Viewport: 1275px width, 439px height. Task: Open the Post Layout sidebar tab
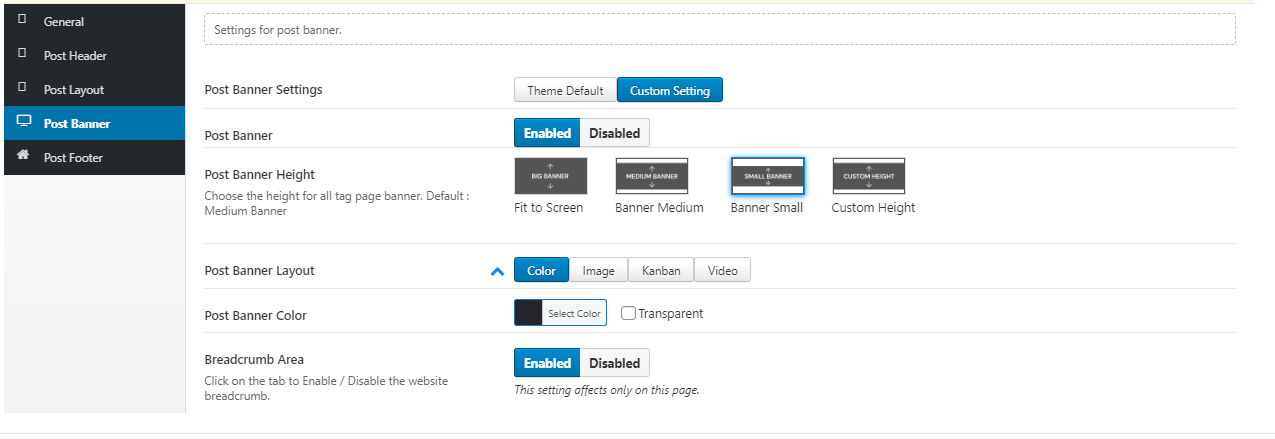tap(73, 90)
